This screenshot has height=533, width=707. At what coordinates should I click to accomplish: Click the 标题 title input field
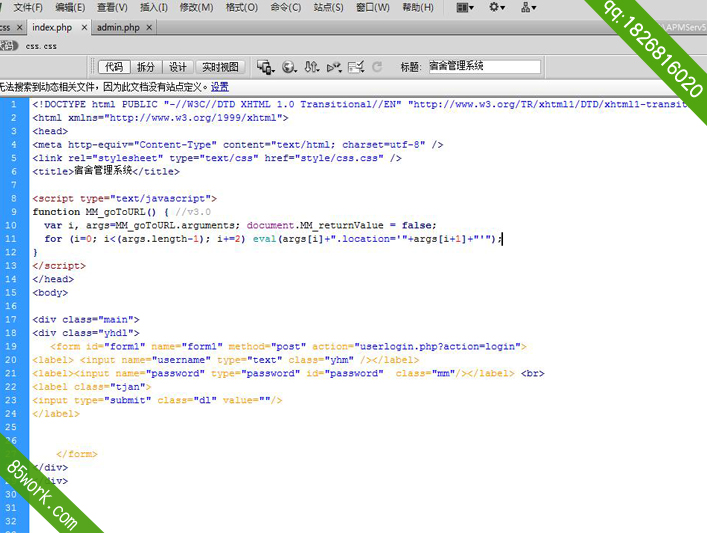tap(484, 66)
